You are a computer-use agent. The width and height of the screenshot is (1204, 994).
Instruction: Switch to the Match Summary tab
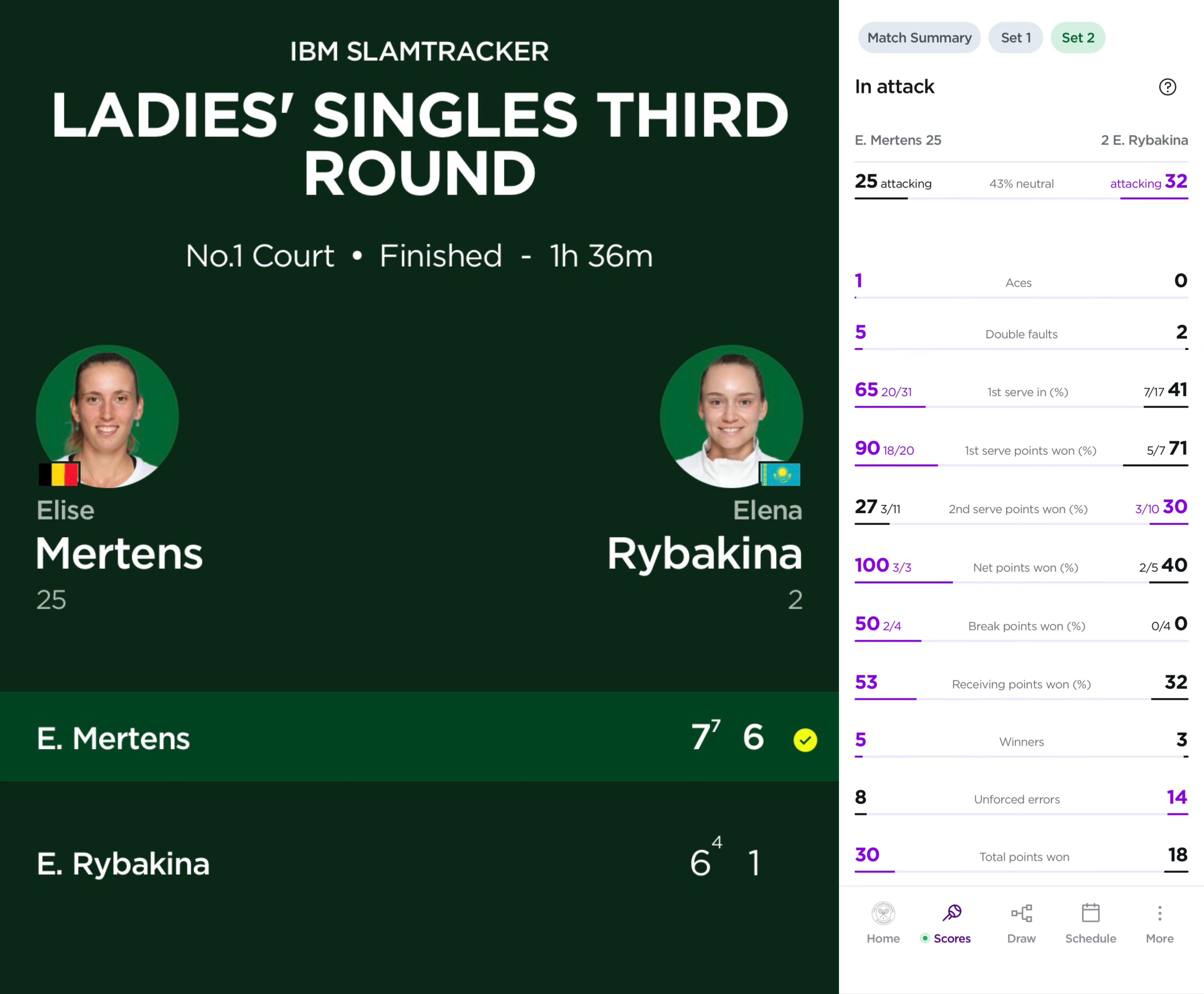coord(919,38)
